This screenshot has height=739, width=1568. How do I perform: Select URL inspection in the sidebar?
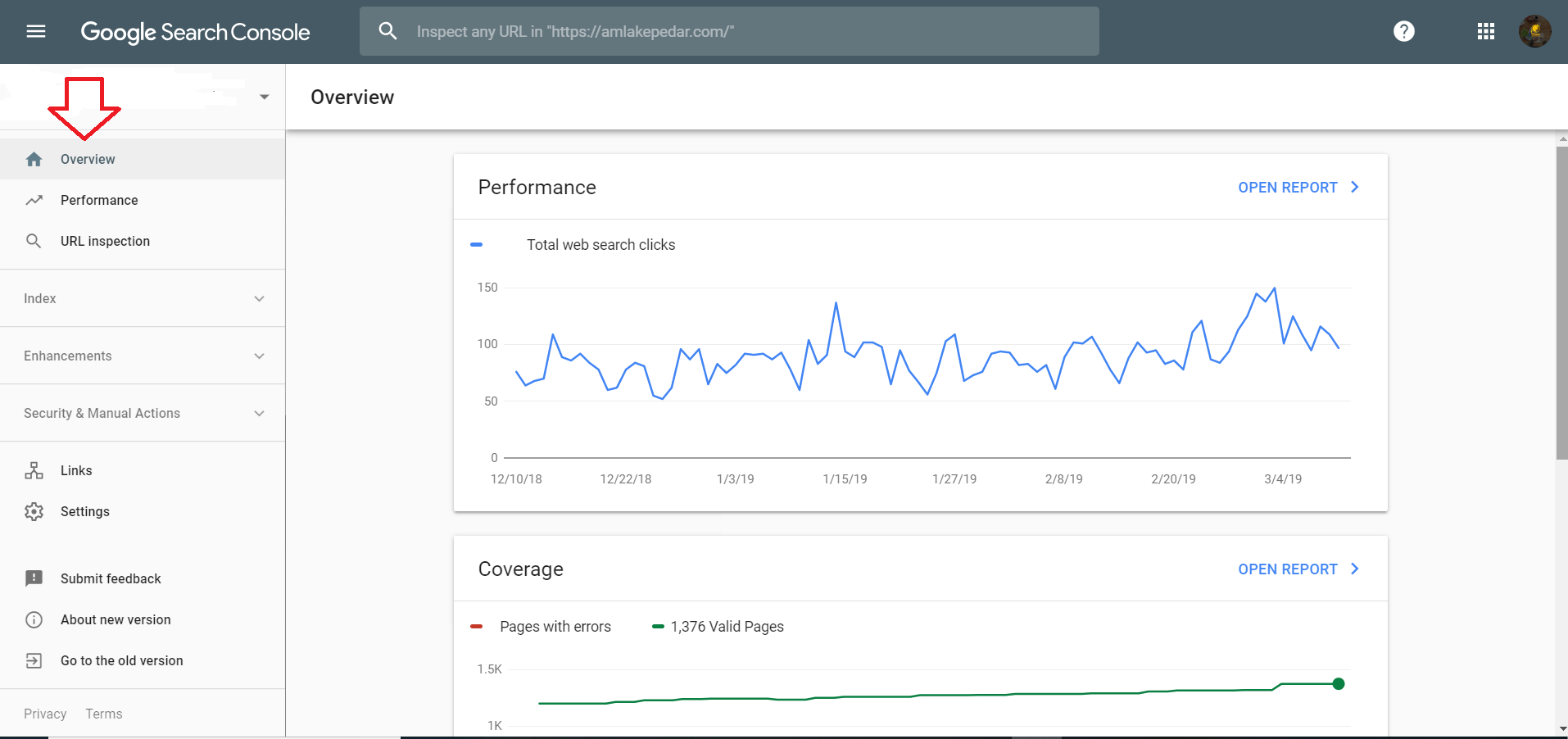click(x=105, y=241)
